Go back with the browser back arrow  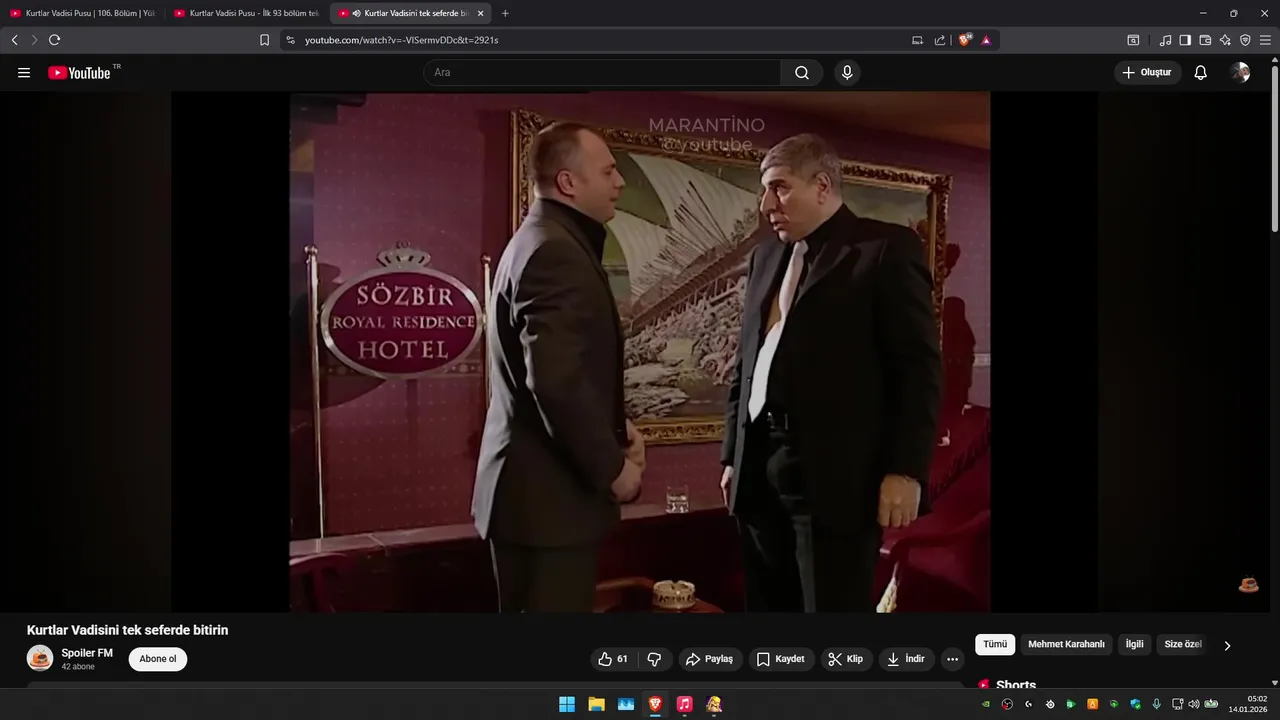tap(14, 40)
